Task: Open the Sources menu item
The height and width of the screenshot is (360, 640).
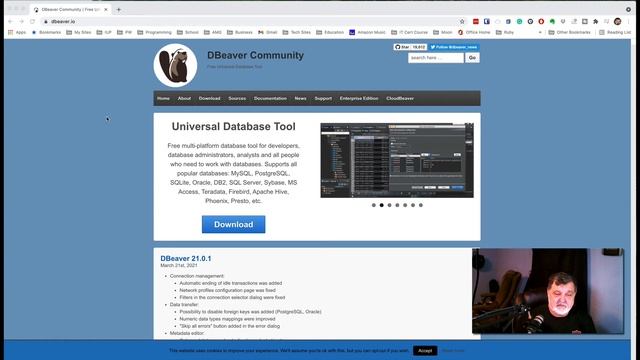Action: [237, 98]
